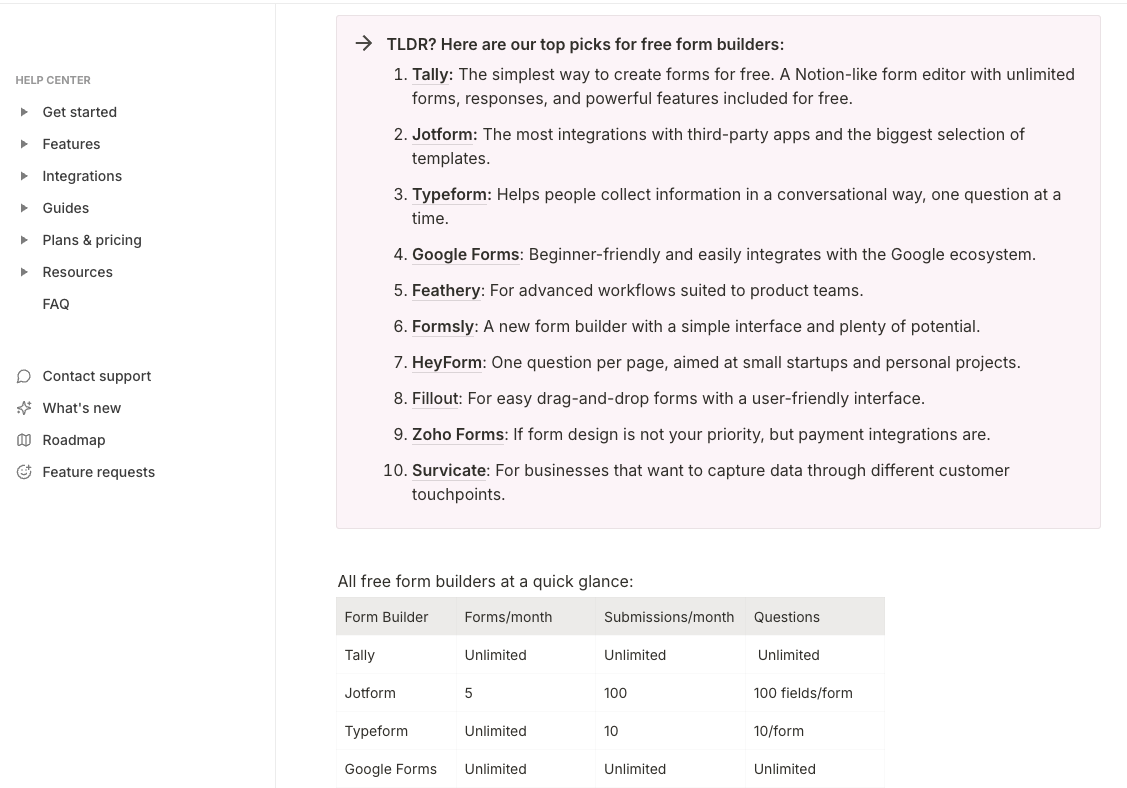
Task: Open the FAQ page
Action: coord(56,304)
